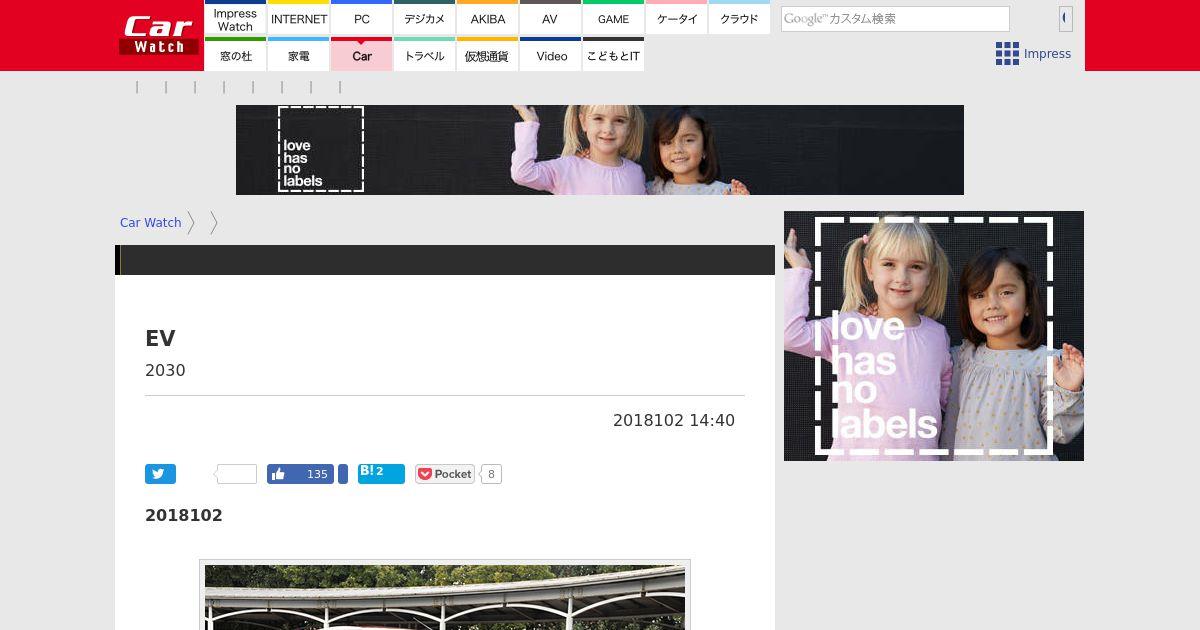This screenshot has height=630, width=1200.
Task: Click the article heading EV
Action: [x=160, y=338]
